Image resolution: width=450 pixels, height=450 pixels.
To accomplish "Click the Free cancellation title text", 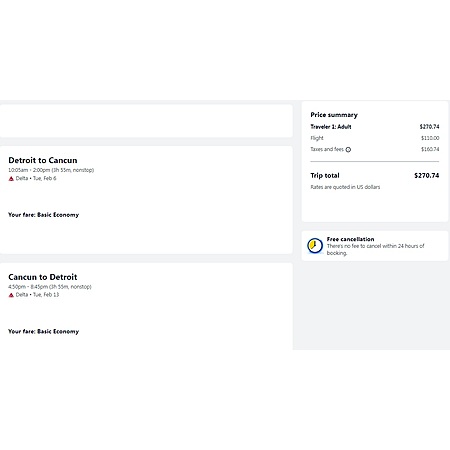I will point(350,239).
